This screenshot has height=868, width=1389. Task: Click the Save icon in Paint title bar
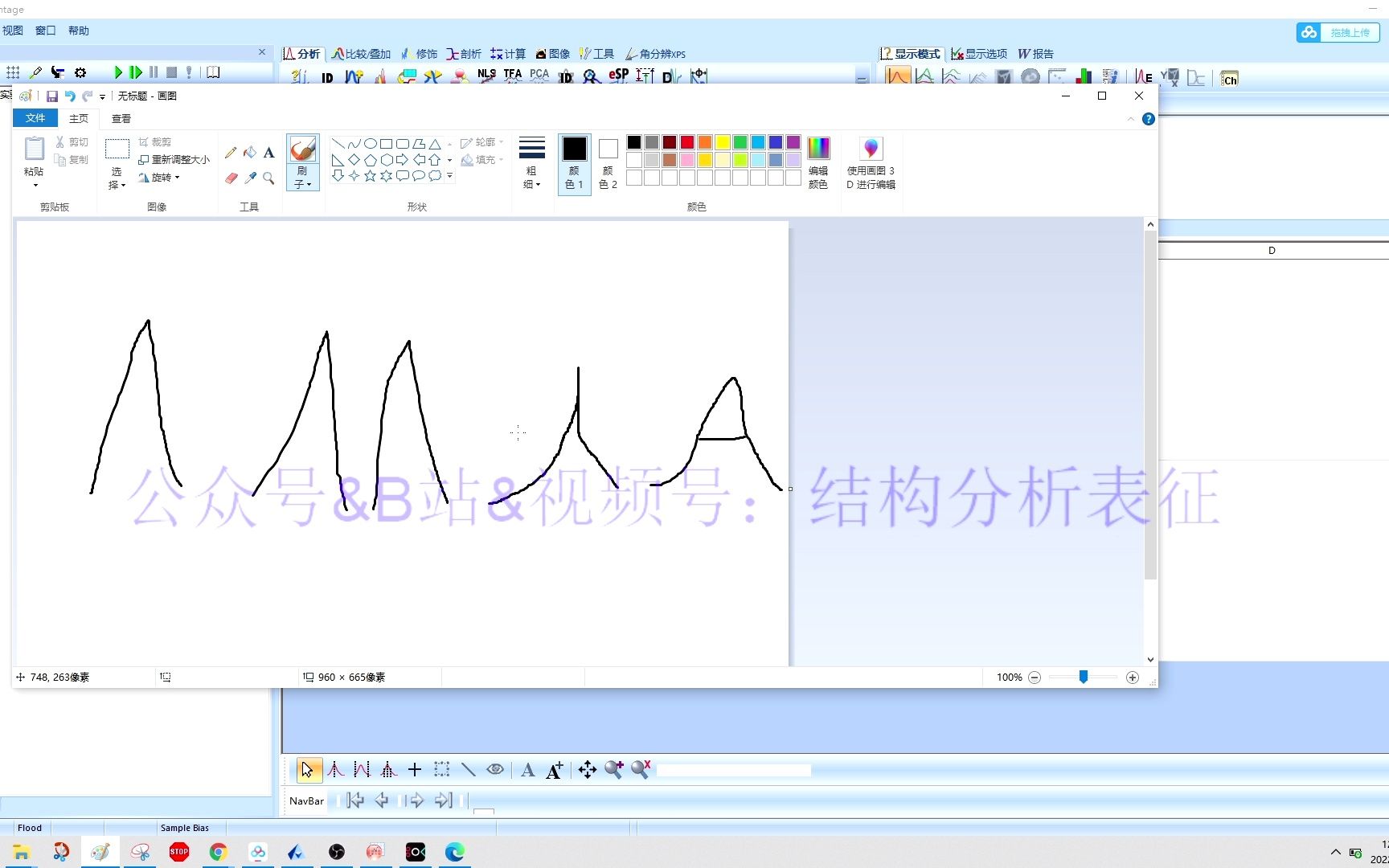pos(52,96)
